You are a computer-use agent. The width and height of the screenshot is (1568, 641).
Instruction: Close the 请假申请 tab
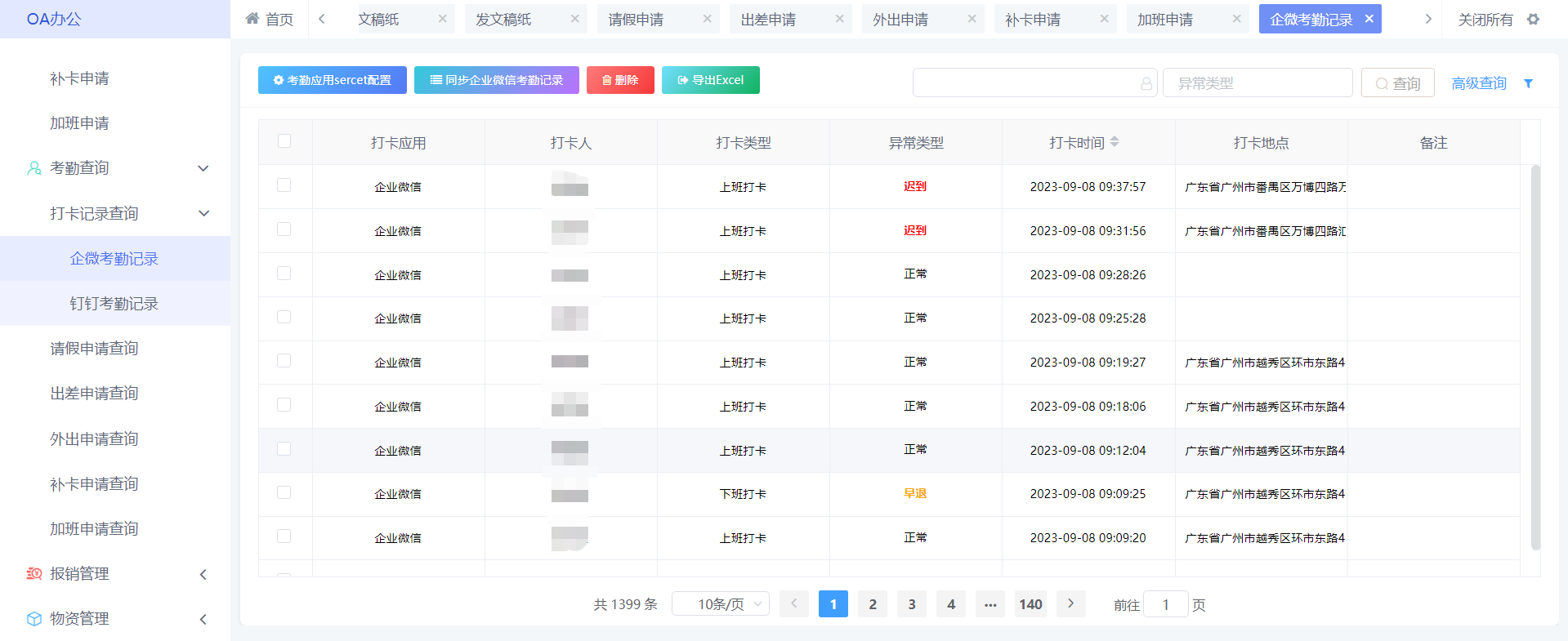pyautogui.click(x=707, y=19)
